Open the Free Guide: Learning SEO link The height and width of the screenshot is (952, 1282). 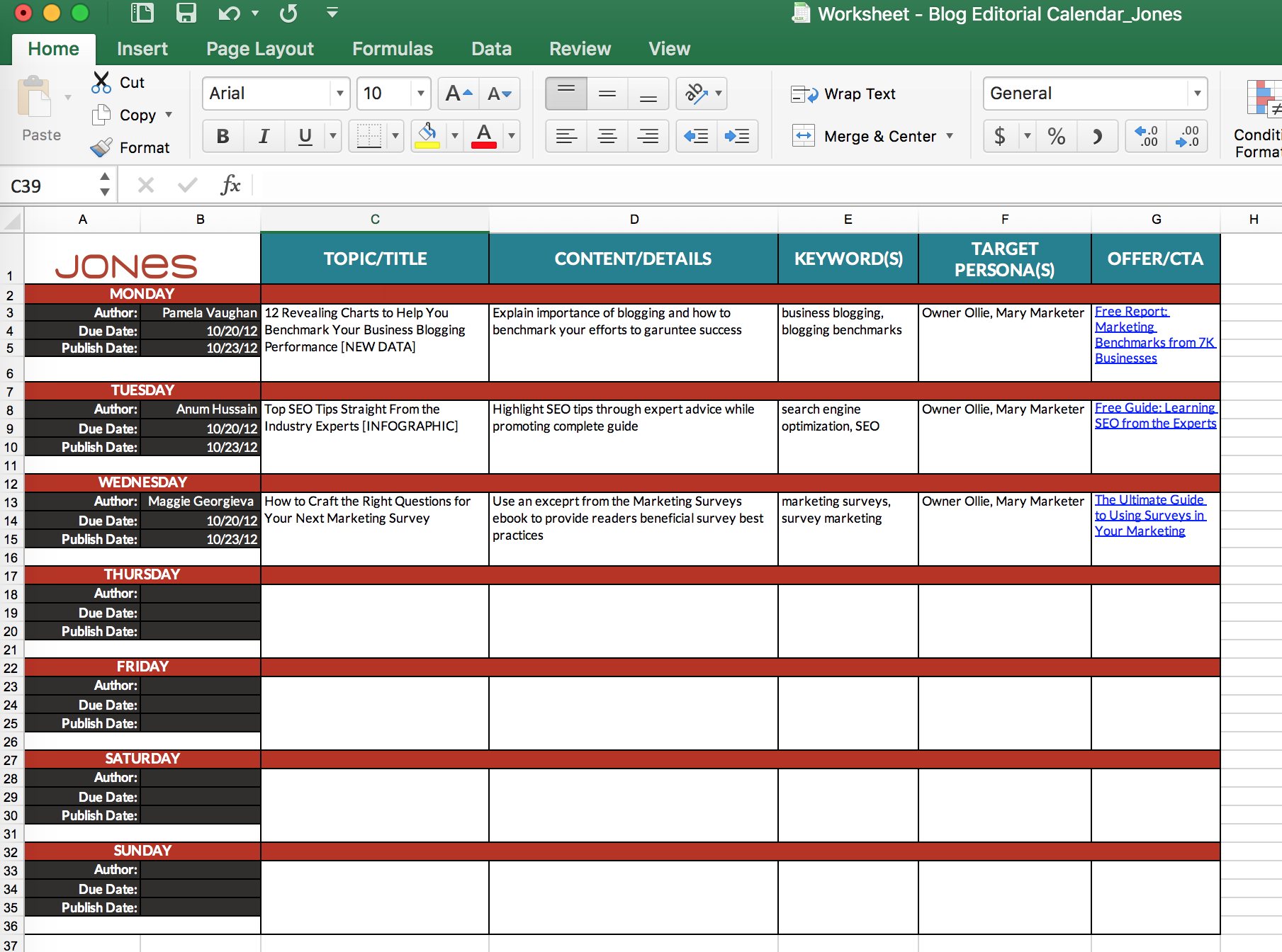pos(1155,416)
